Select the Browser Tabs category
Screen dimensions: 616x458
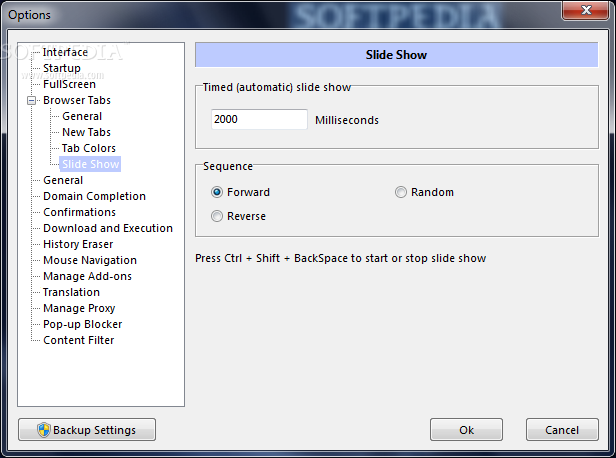point(77,100)
